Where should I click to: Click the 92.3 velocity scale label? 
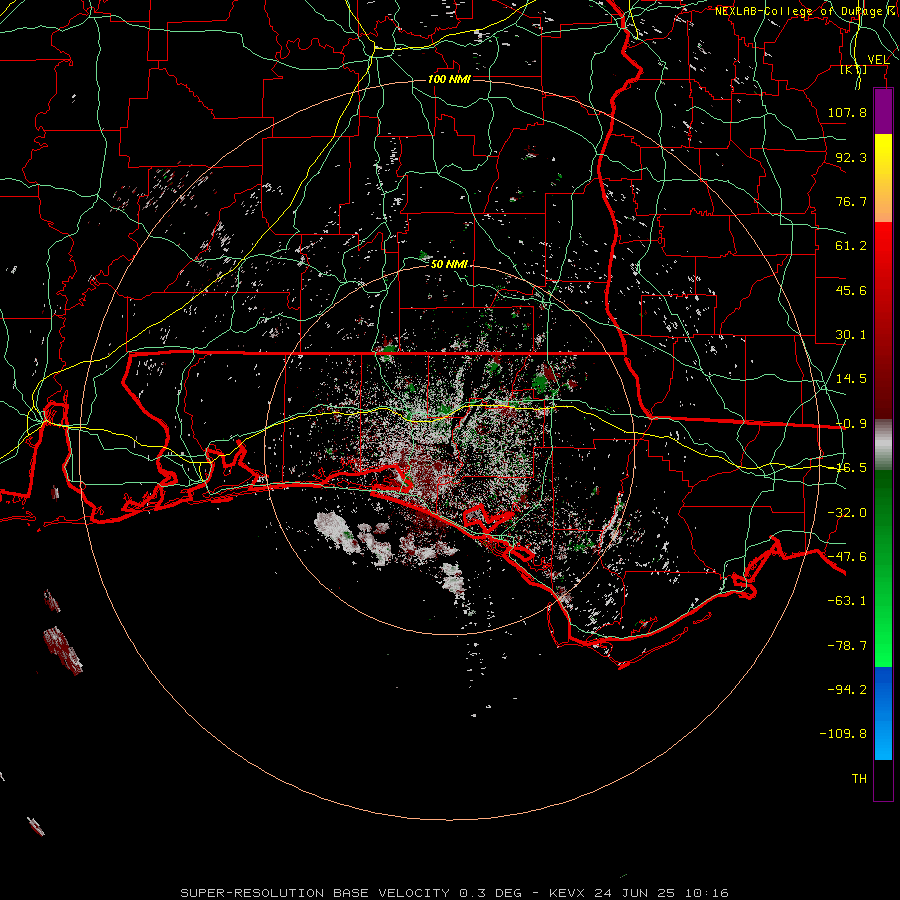coord(851,157)
